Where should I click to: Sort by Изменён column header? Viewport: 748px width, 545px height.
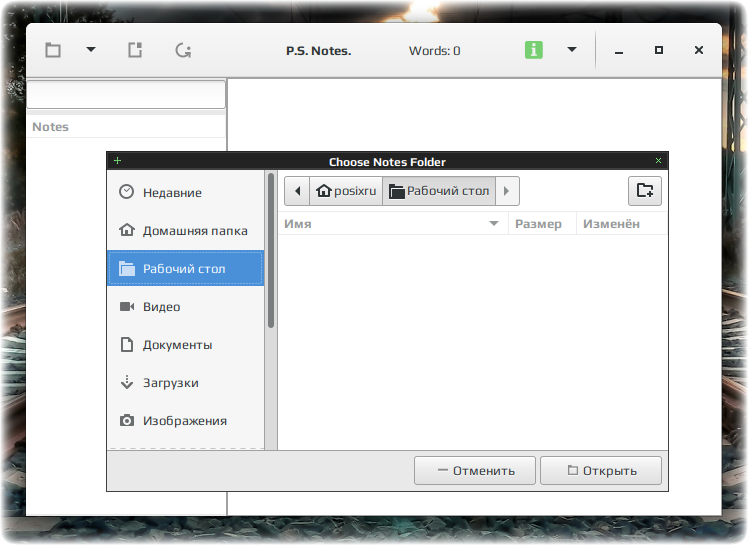click(x=622, y=224)
